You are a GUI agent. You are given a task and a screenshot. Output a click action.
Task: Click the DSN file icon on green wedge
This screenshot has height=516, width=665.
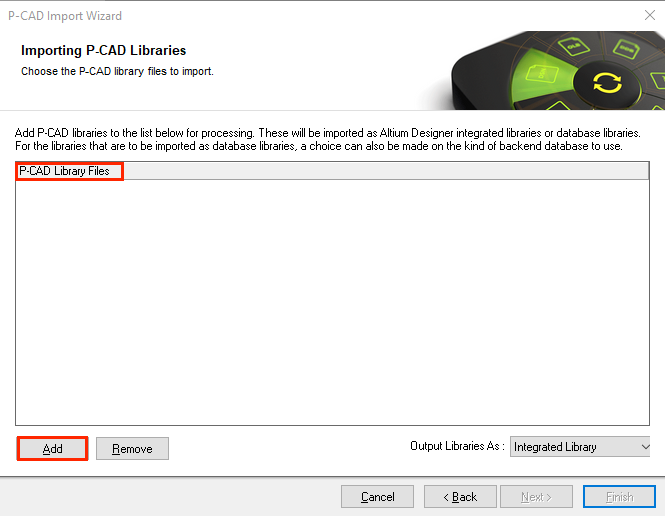click(542, 74)
